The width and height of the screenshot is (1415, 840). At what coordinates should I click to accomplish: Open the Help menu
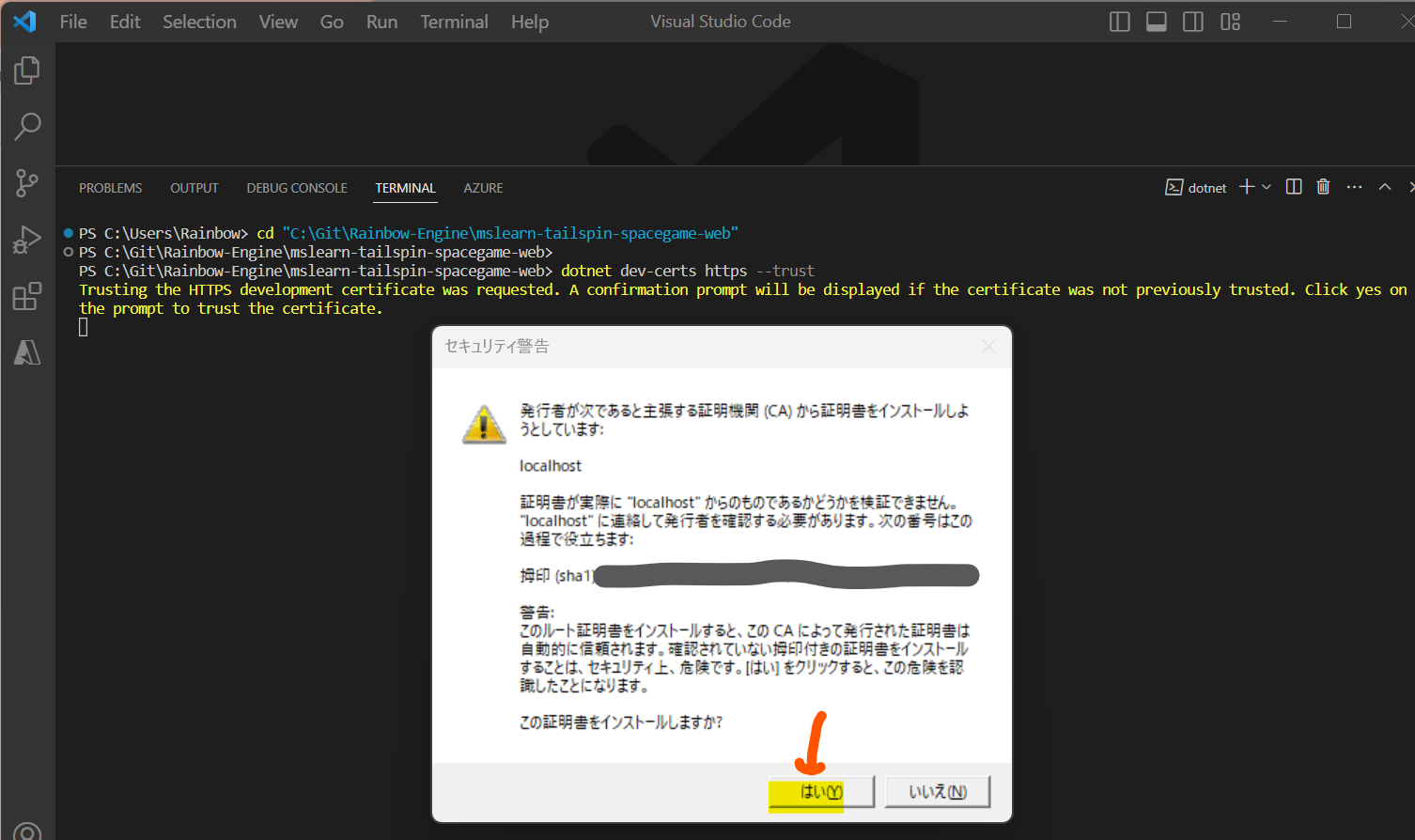530,22
